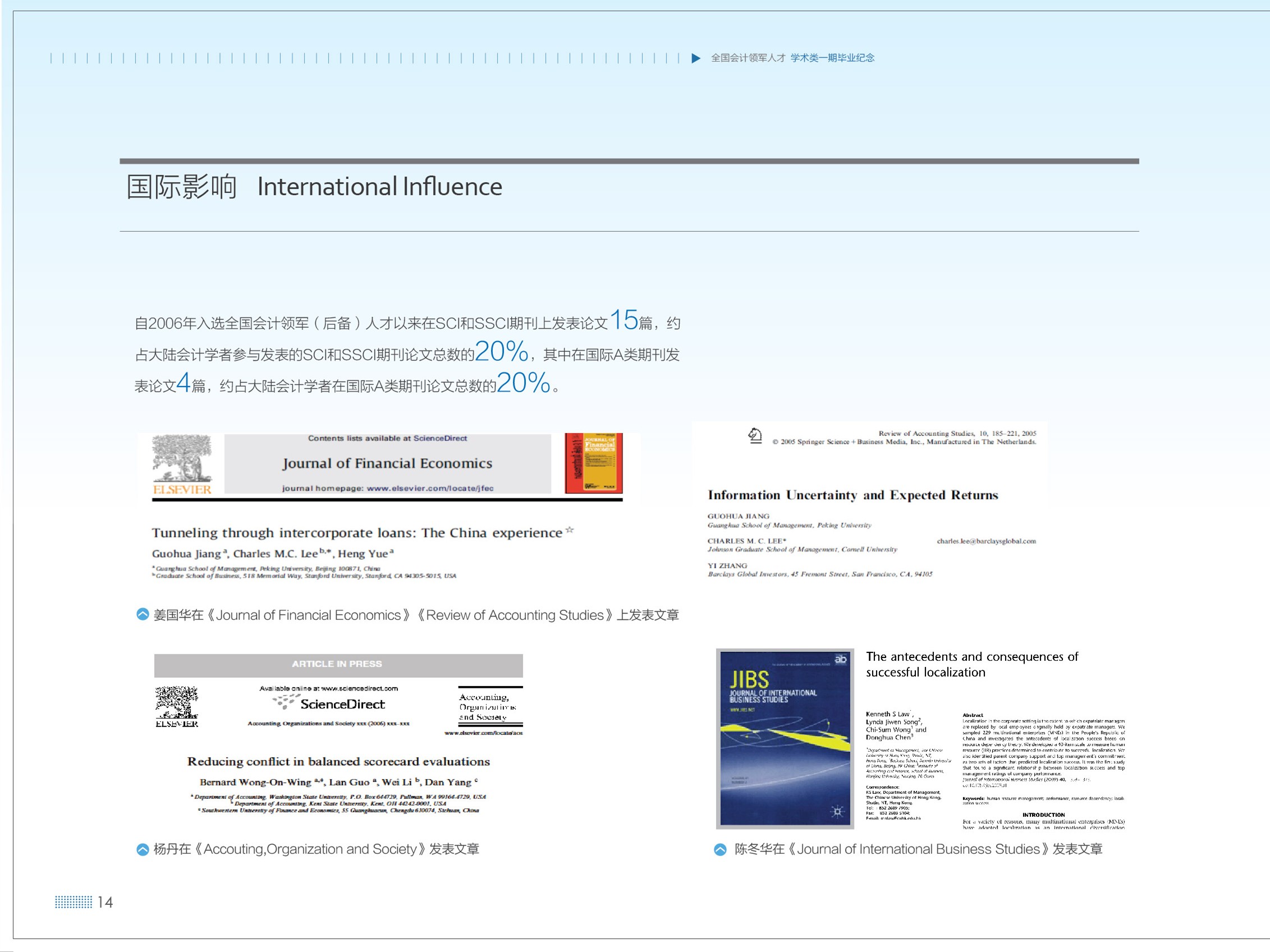Image resolution: width=1270 pixels, height=952 pixels.
Task: Click the red Journal of Financial Economics cover thumbnail
Action: [594, 463]
